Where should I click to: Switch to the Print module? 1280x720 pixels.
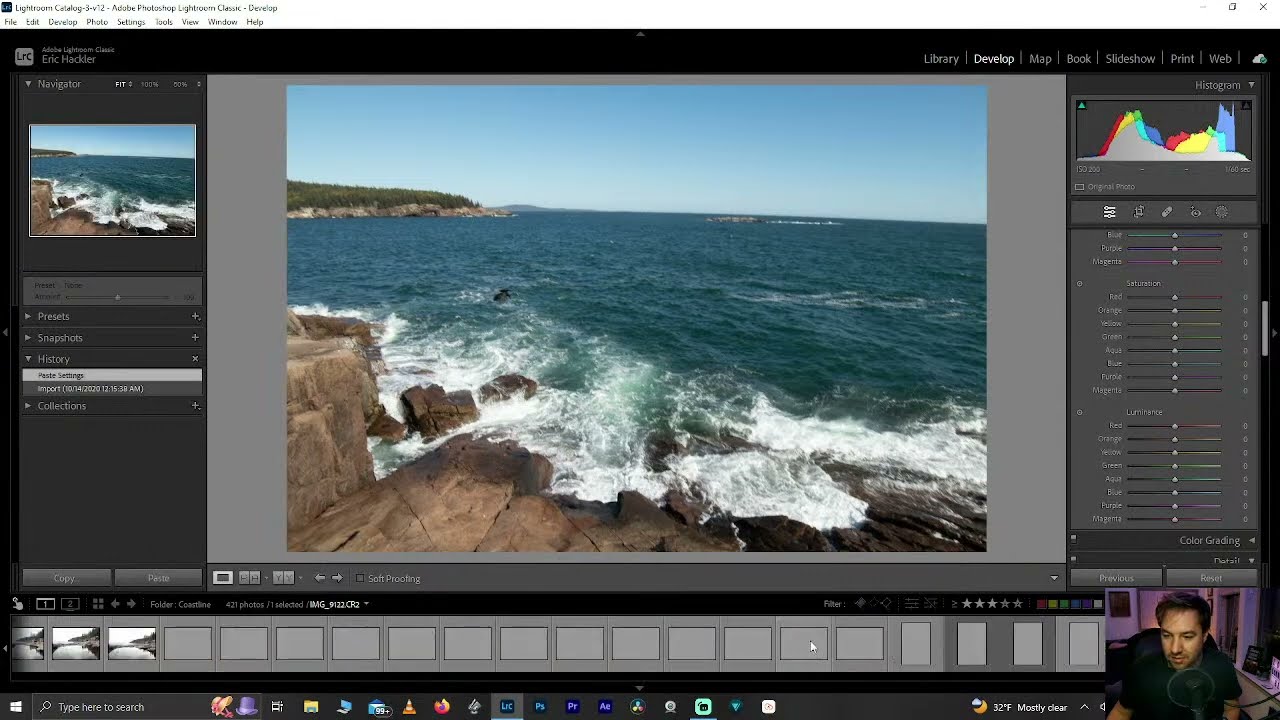pos(1182,59)
